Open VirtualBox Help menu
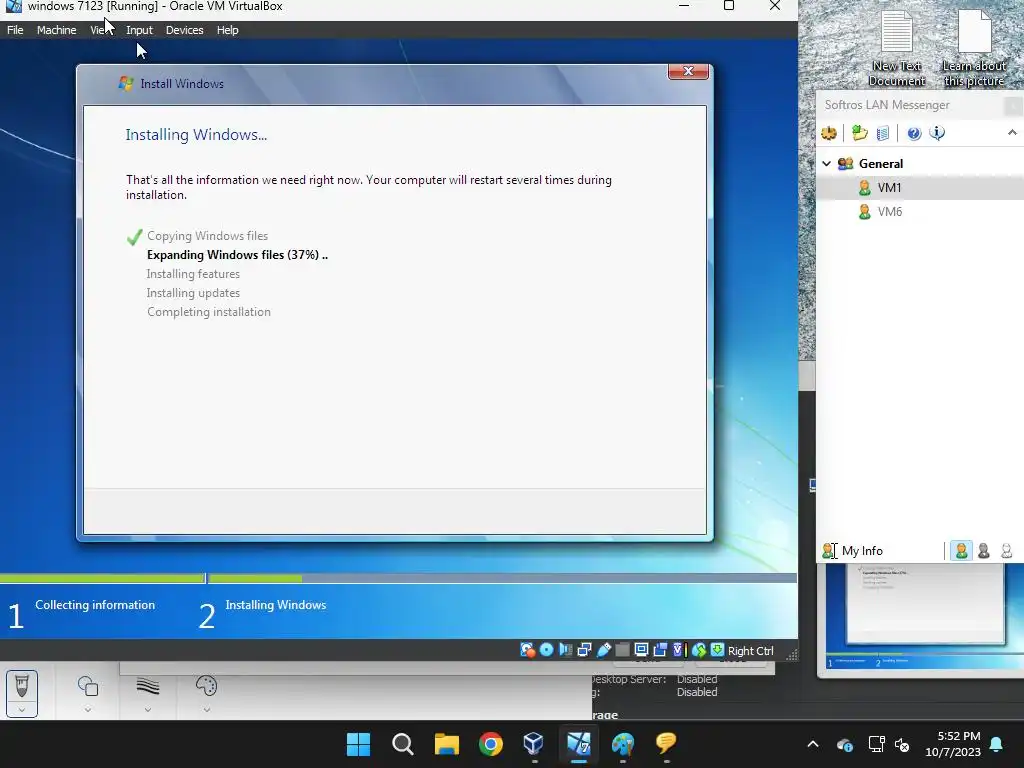The height and width of the screenshot is (768, 1024). [x=227, y=30]
